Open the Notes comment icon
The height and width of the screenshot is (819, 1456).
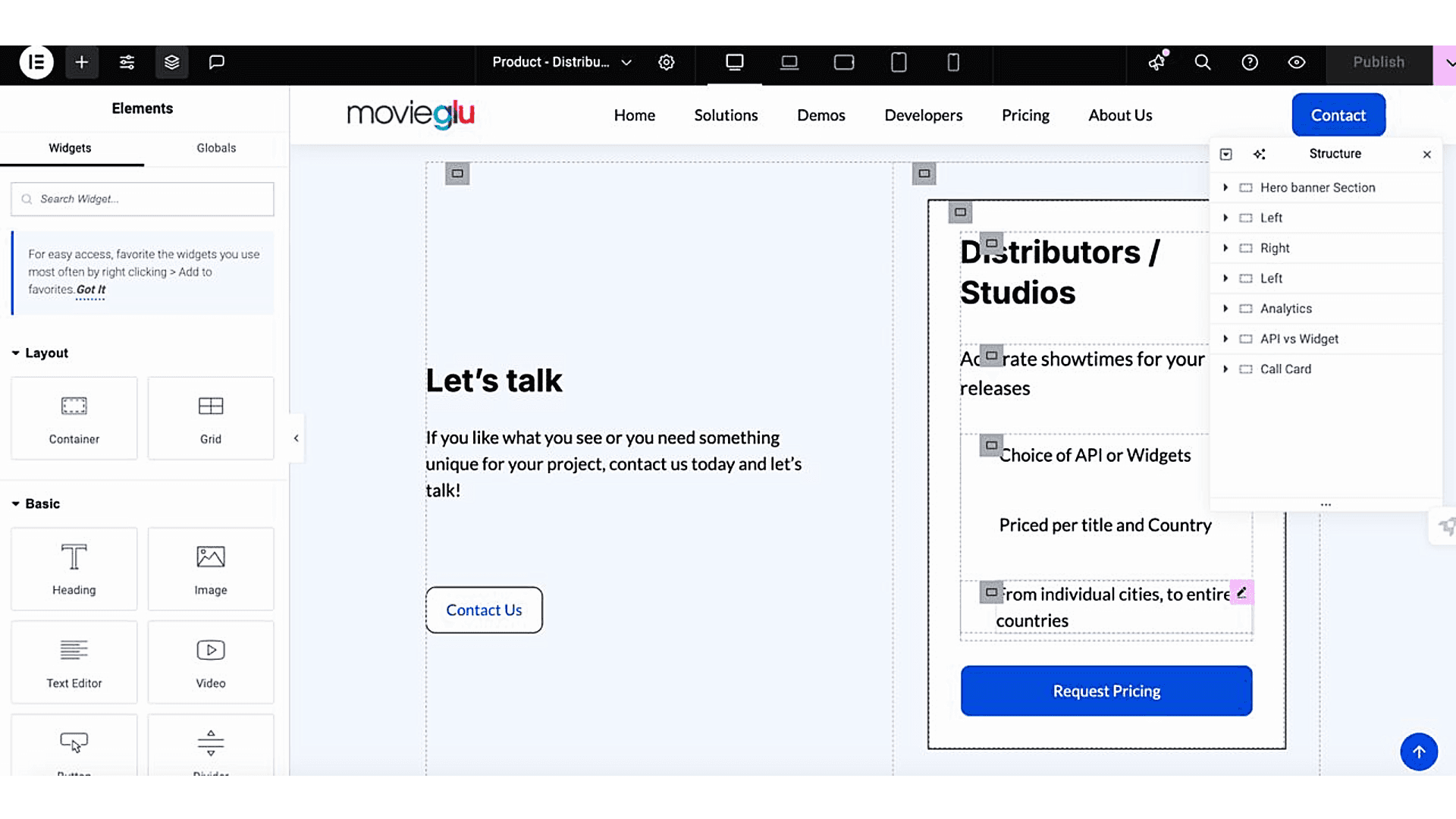[x=217, y=62]
